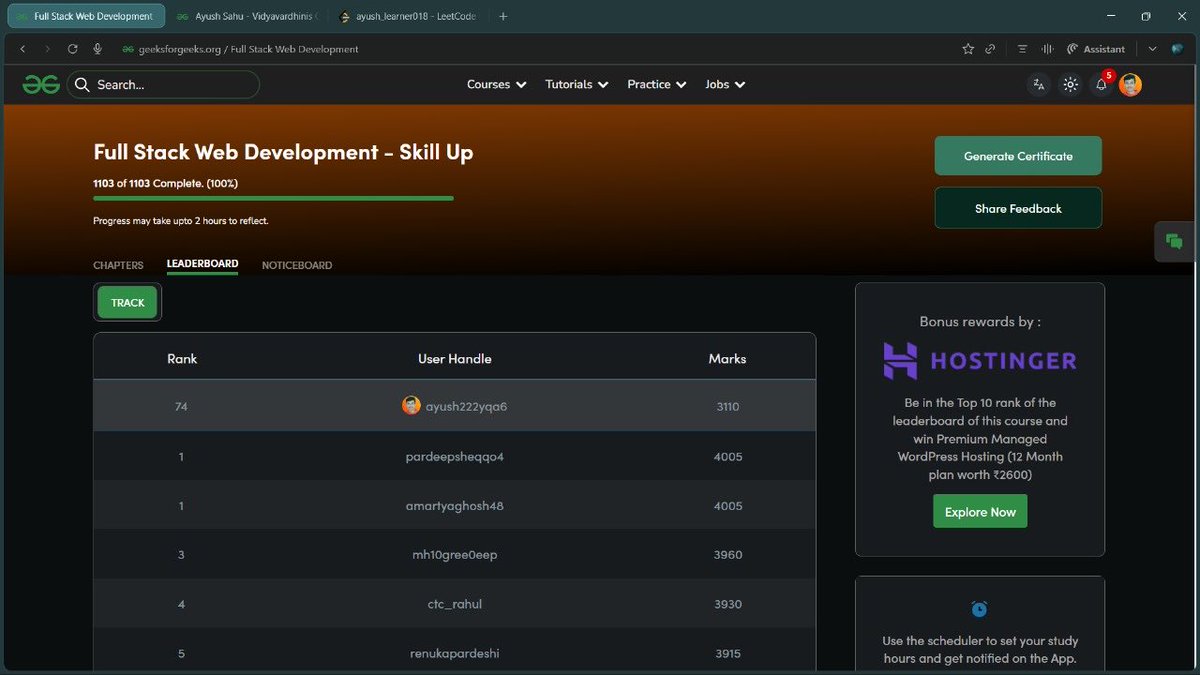Click user handle ctc_rahul
The image size is (1200, 675).
[x=455, y=604]
